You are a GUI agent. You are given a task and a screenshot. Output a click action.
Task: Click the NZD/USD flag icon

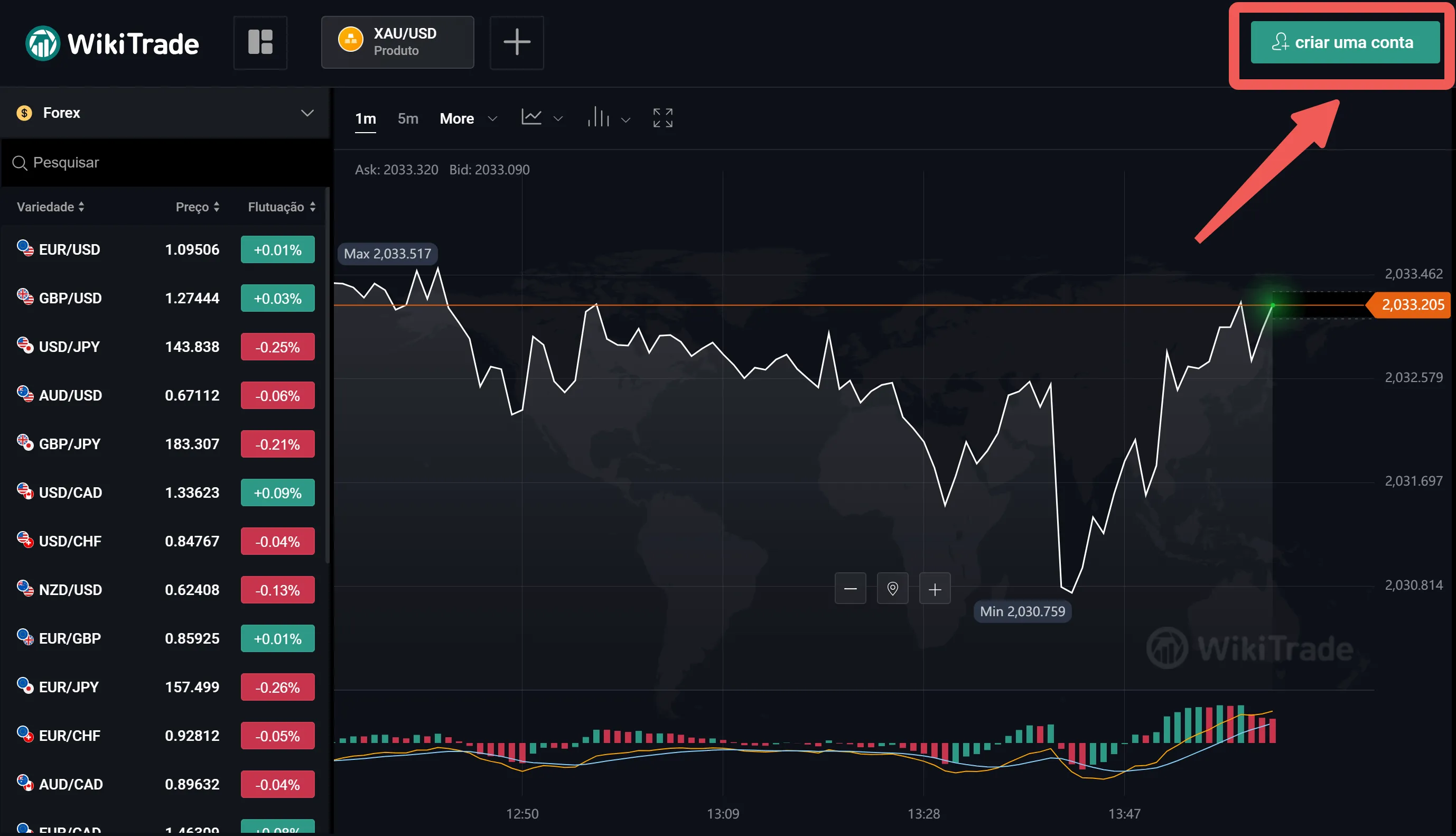pyautogui.click(x=25, y=589)
